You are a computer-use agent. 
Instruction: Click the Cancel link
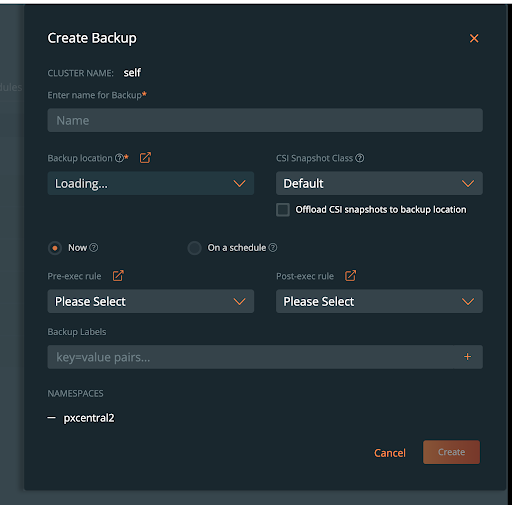[x=390, y=453]
